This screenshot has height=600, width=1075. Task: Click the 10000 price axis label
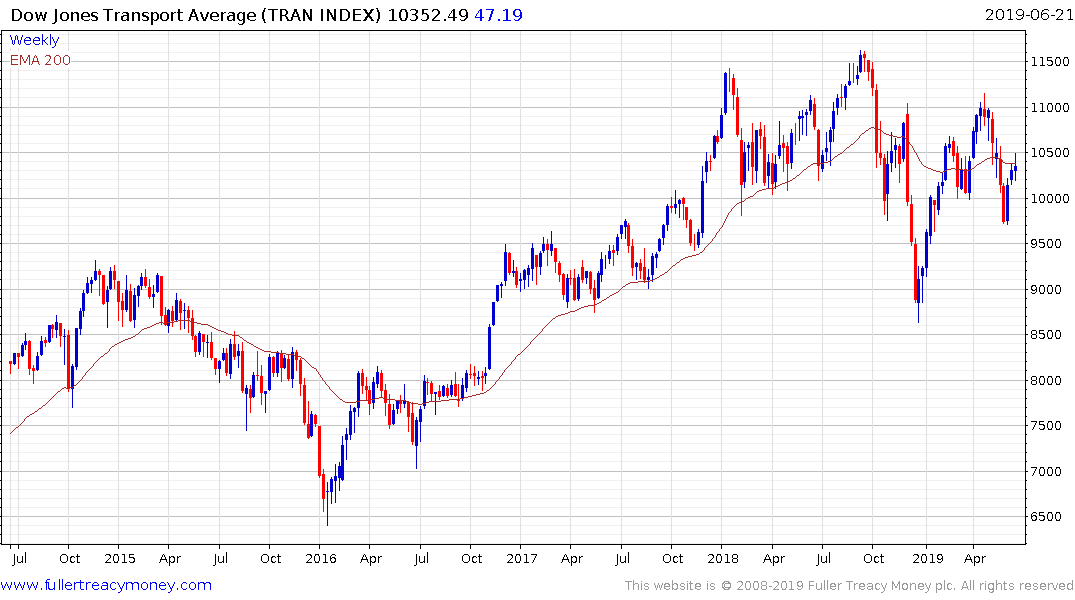(x=1050, y=199)
